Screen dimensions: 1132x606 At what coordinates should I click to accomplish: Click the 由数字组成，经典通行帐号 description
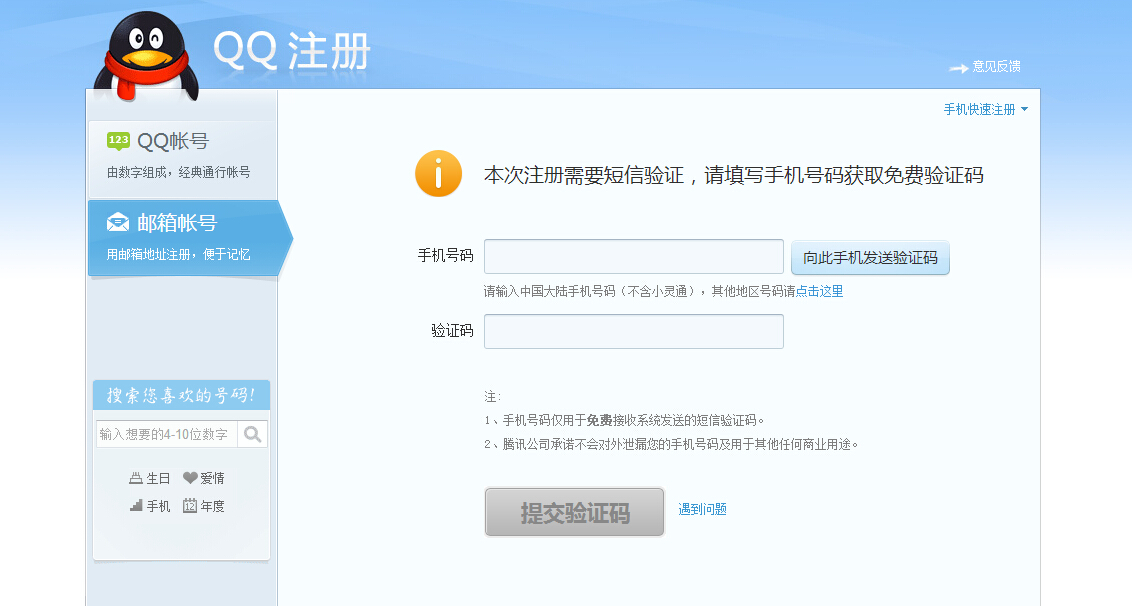pos(178,173)
